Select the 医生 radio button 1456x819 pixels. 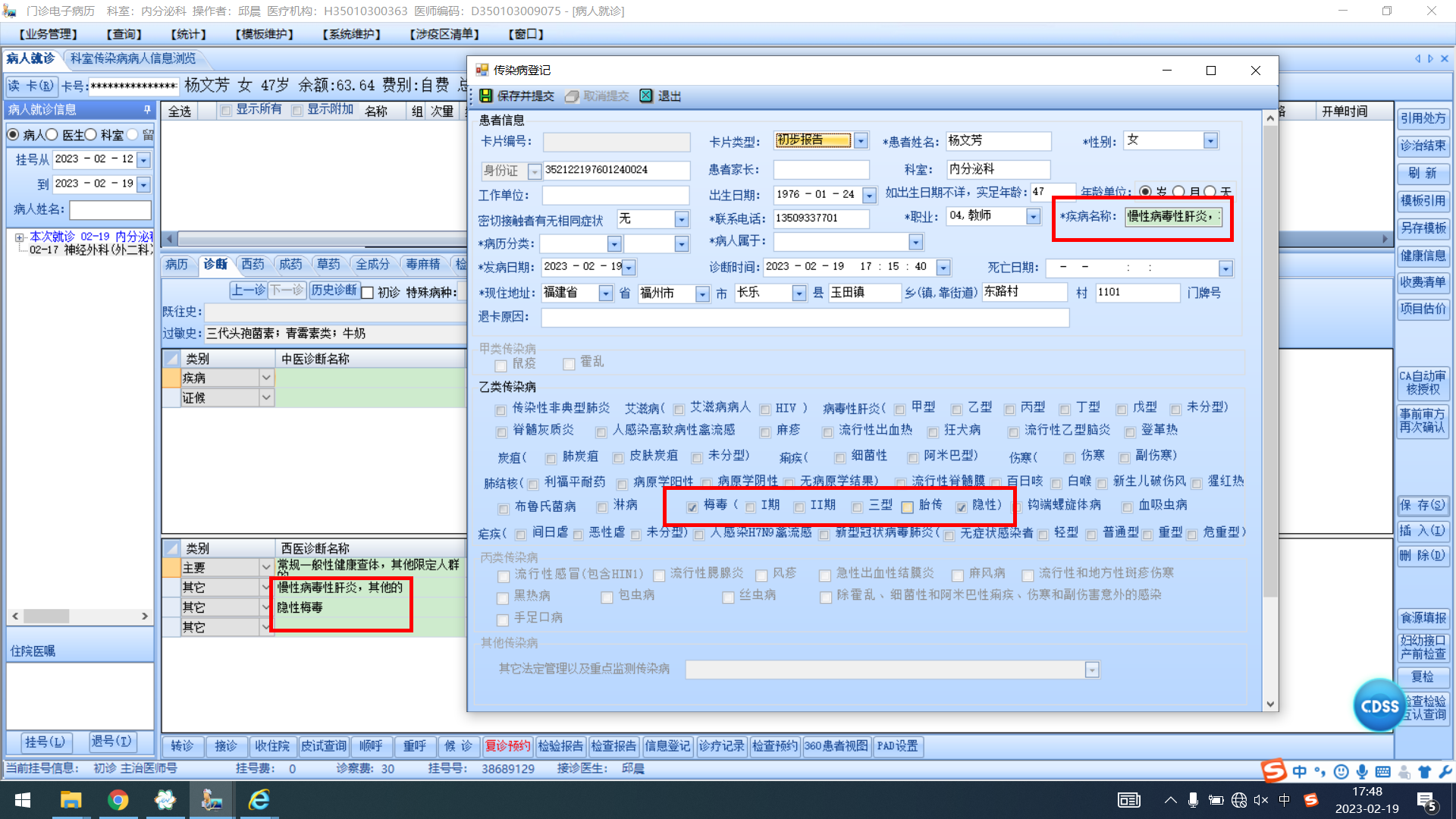click(x=52, y=135)
